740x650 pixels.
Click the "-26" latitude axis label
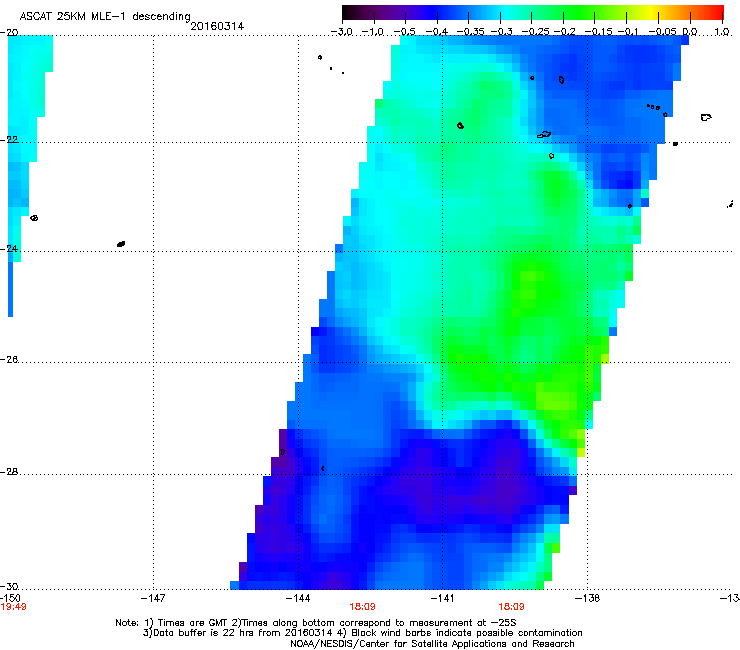pos(9,360)
